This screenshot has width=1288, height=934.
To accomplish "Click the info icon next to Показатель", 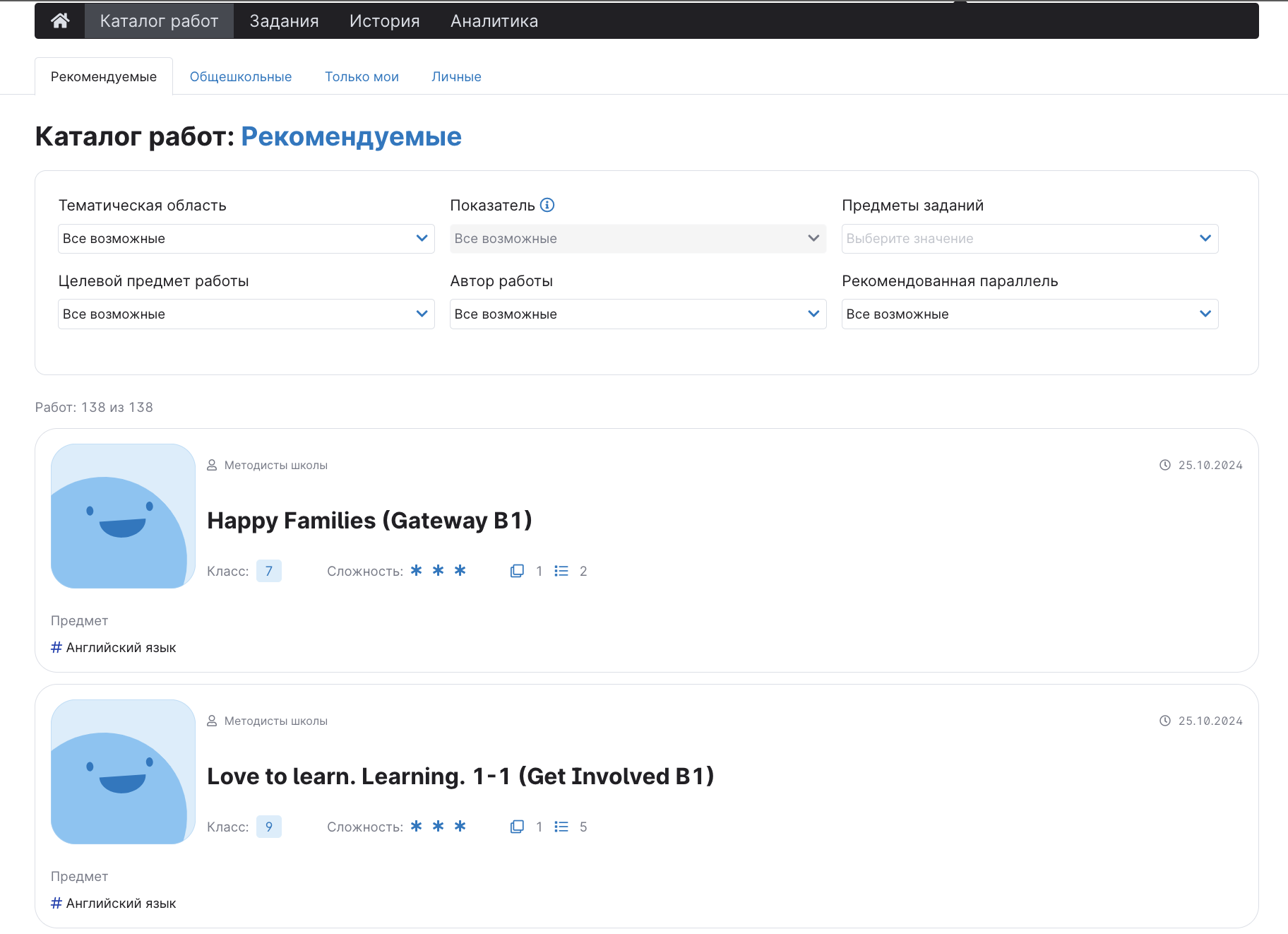I will (x=547, y=205).
